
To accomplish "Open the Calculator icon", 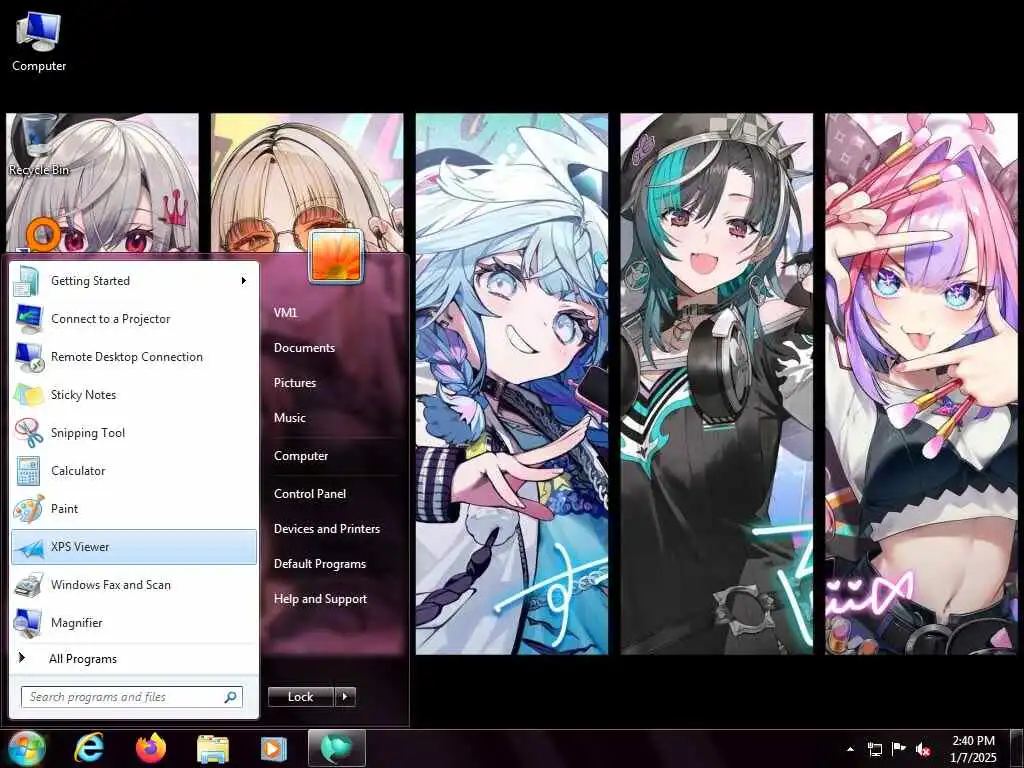I will [28, 470].
